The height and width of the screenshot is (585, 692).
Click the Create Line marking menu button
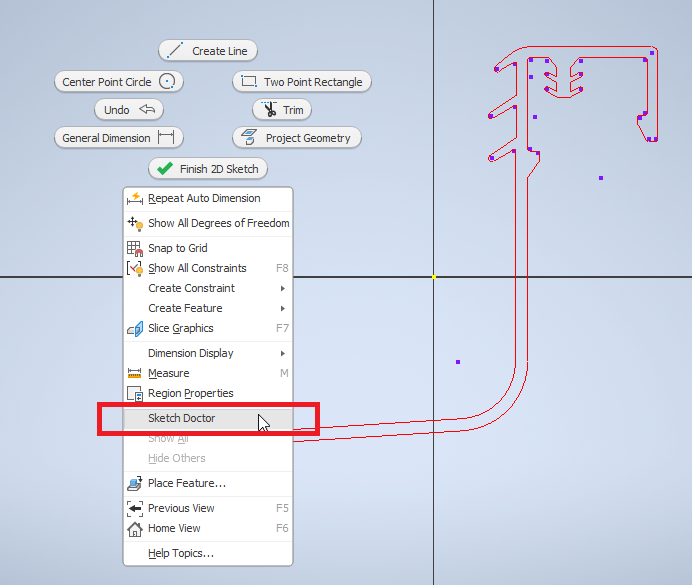pyautogui.click(x=208, y=51)
